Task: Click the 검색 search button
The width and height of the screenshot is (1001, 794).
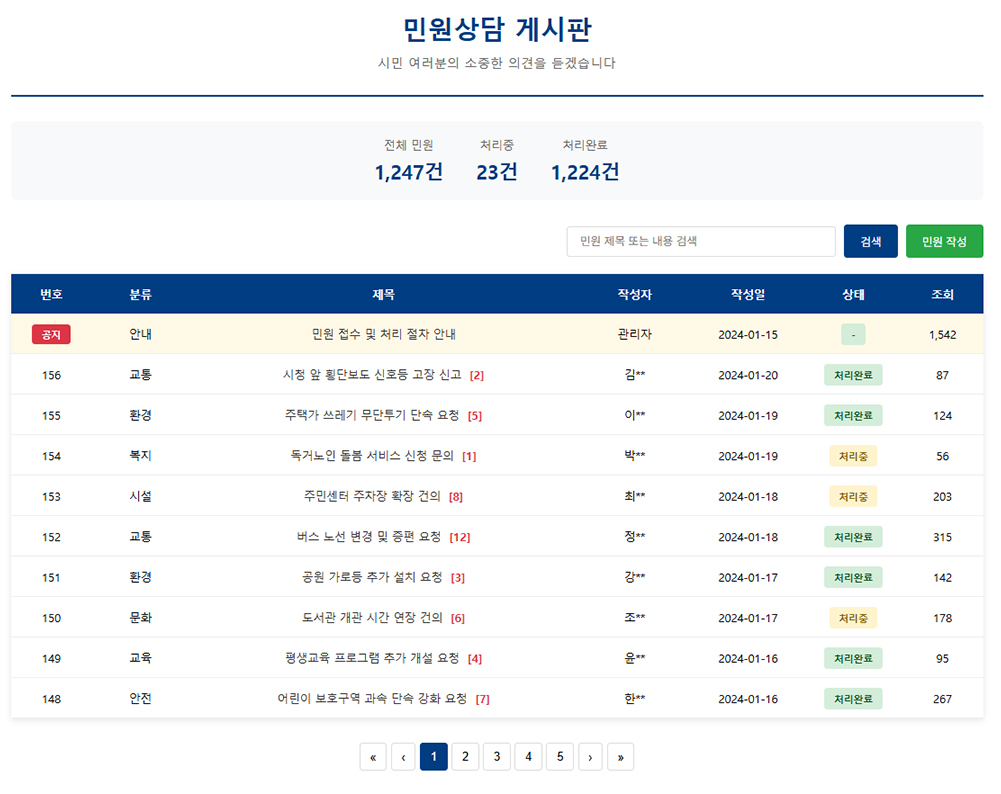Action: pos(870,241)
